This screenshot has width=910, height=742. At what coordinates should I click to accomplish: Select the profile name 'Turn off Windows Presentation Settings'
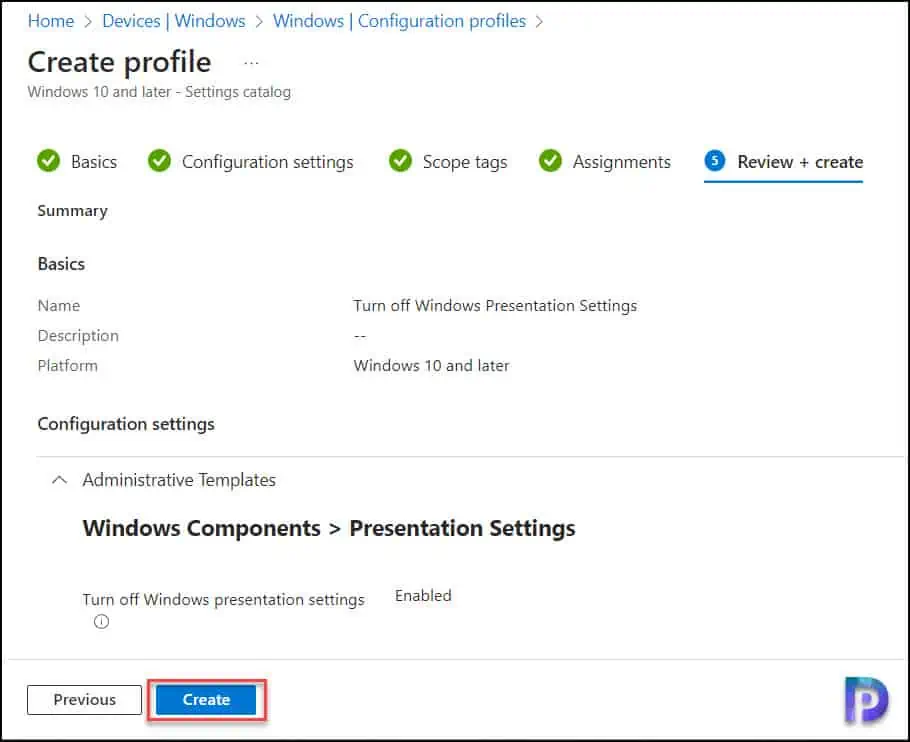pos(495,306)
